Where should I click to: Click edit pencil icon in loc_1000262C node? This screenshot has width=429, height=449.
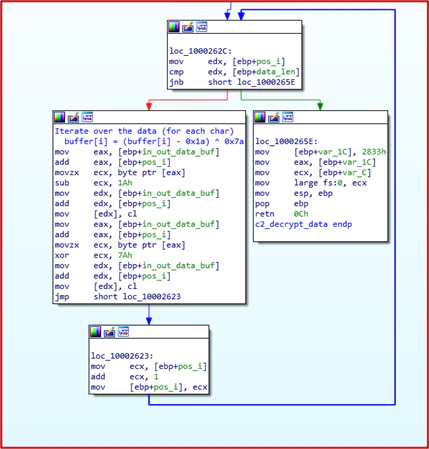click(x=188, y=27)
